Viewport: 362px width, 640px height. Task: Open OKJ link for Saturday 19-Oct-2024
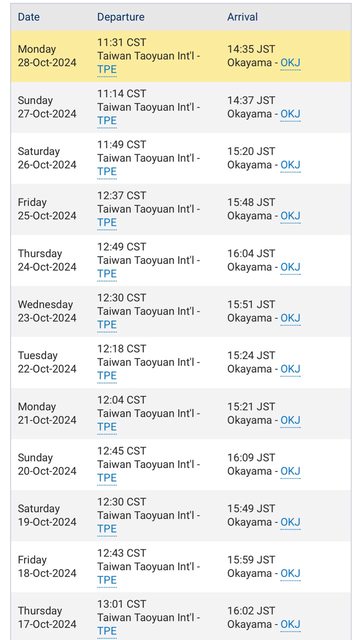(290, 522)
